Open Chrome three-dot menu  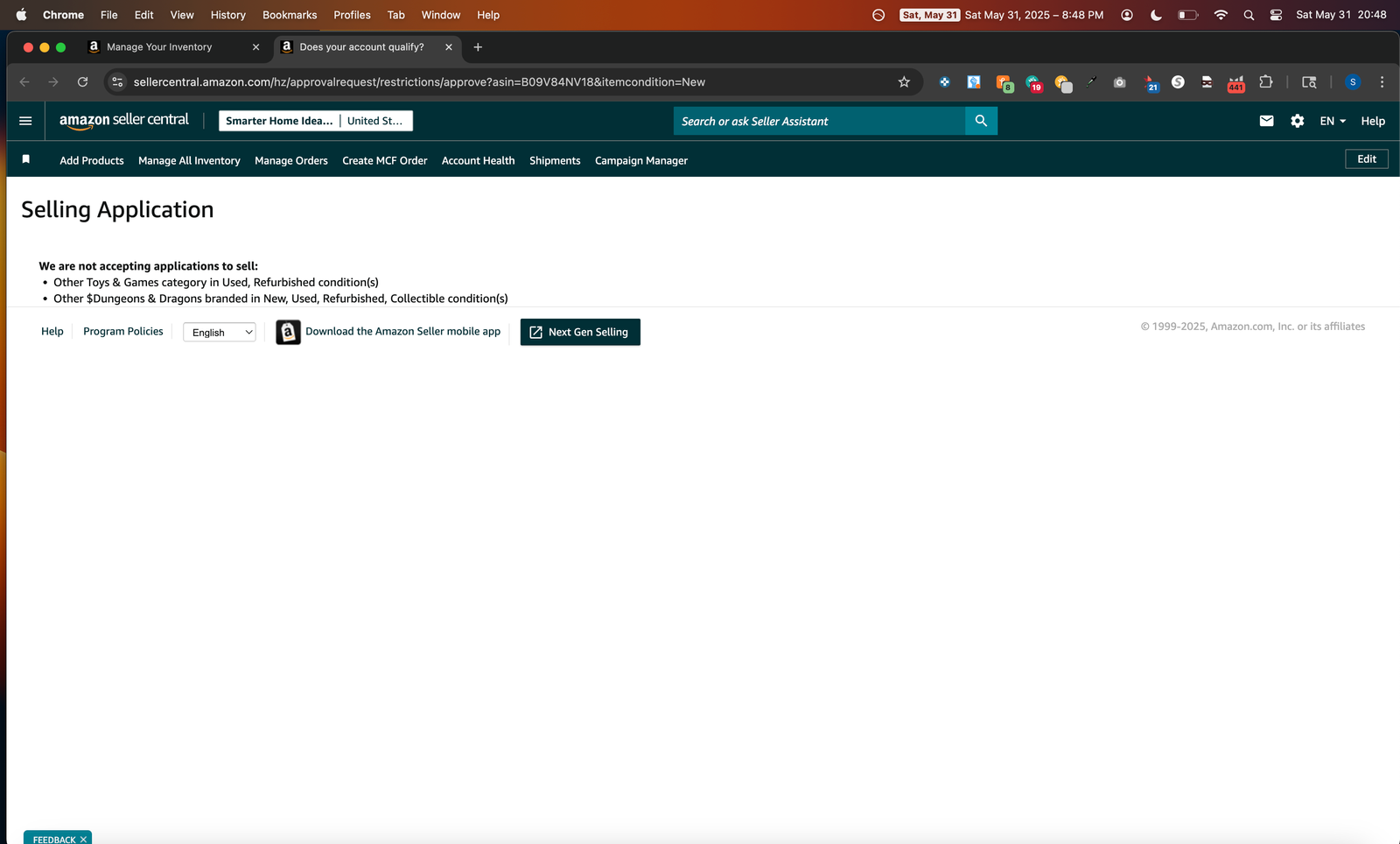coord(1382,81)
